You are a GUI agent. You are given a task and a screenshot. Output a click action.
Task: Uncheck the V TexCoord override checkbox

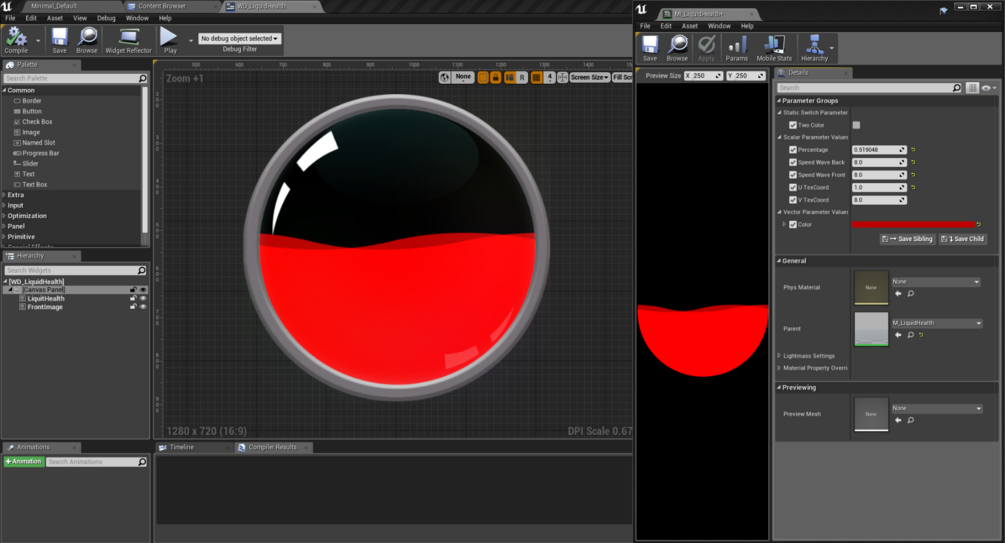(793, 200)
